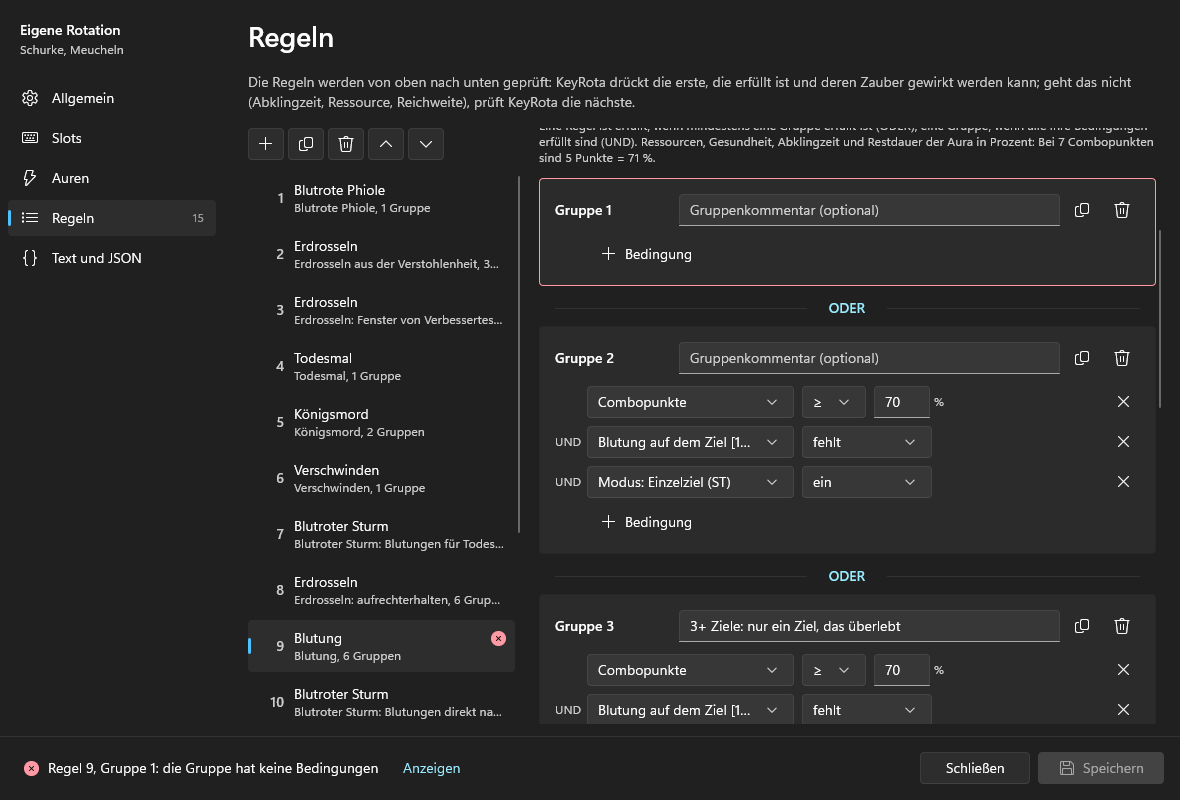This screenshot has width=1180, height=800.
Task: Switch to the Slots section
Action: [x=112, y=138]
